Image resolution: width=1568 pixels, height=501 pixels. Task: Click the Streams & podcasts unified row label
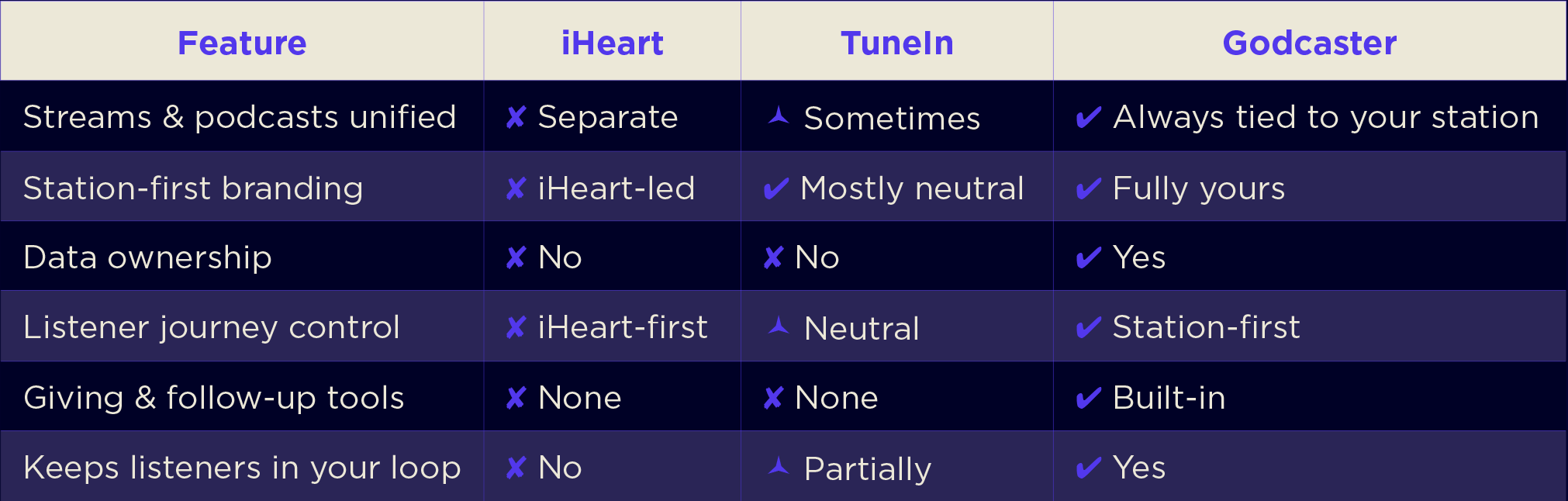[x=240, y=117]
